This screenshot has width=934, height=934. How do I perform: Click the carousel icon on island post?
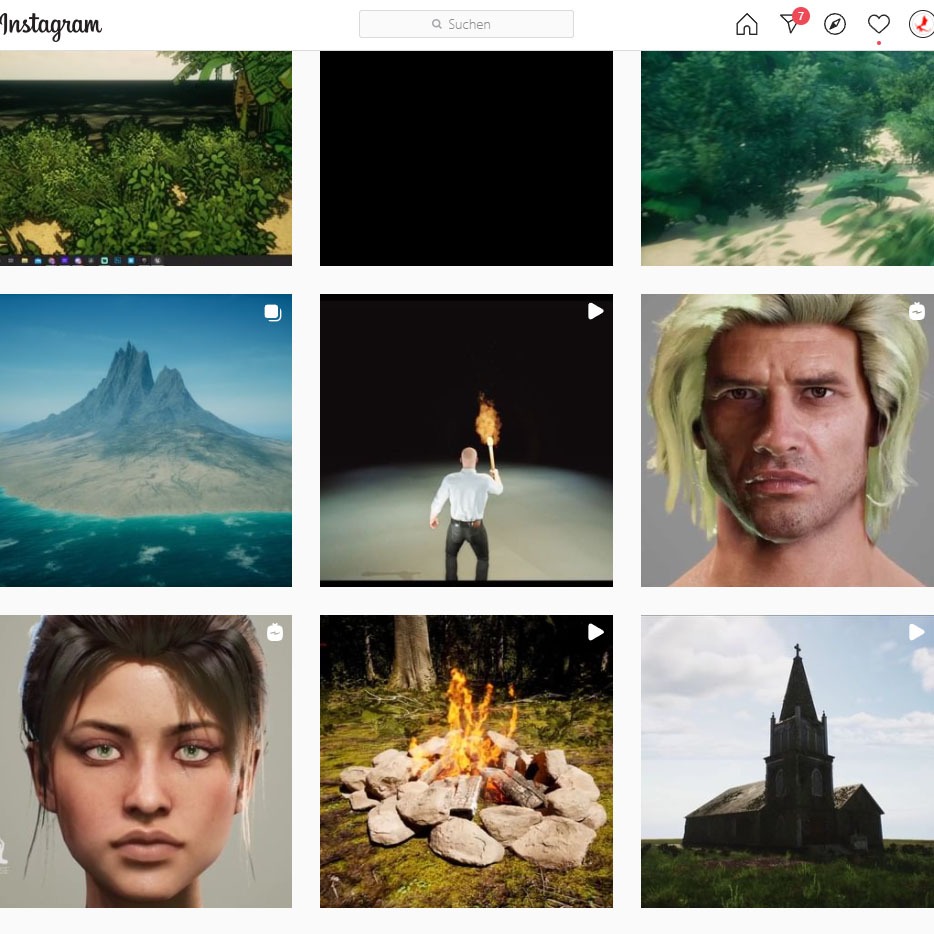tap(272, 313)
